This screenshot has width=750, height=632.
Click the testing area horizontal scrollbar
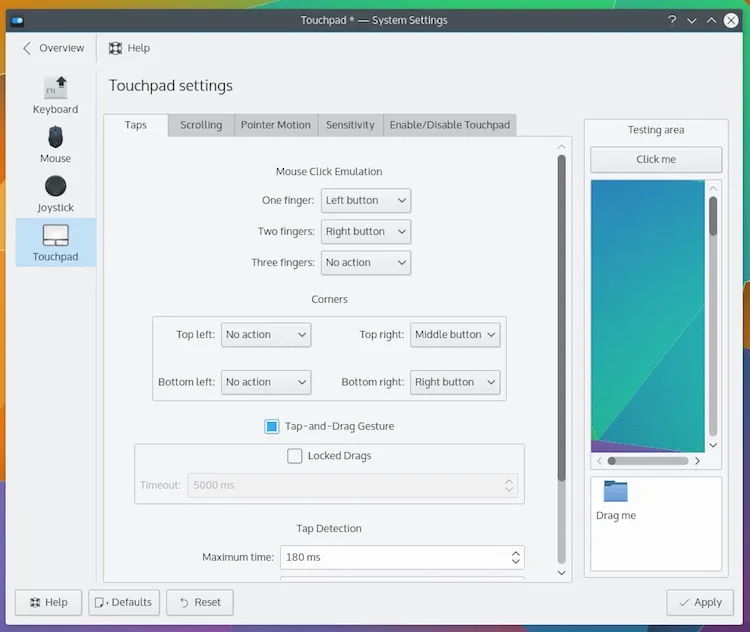(x=647, y=461)
